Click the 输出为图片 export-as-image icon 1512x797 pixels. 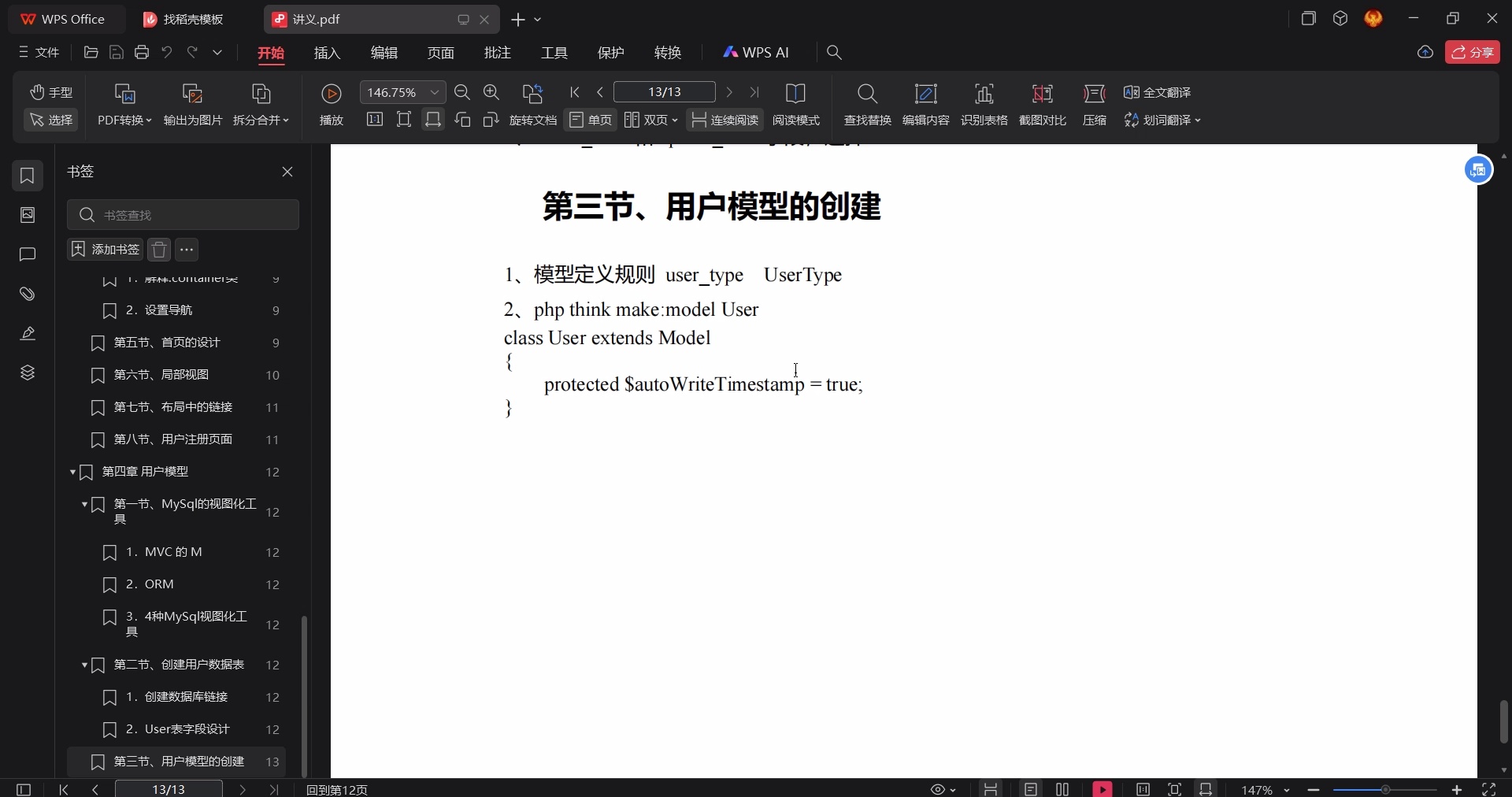click(191, 105)
